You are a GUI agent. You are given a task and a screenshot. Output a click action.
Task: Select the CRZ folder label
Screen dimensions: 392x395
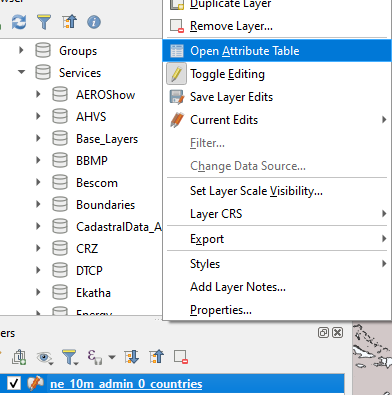[x=87, y=249]
